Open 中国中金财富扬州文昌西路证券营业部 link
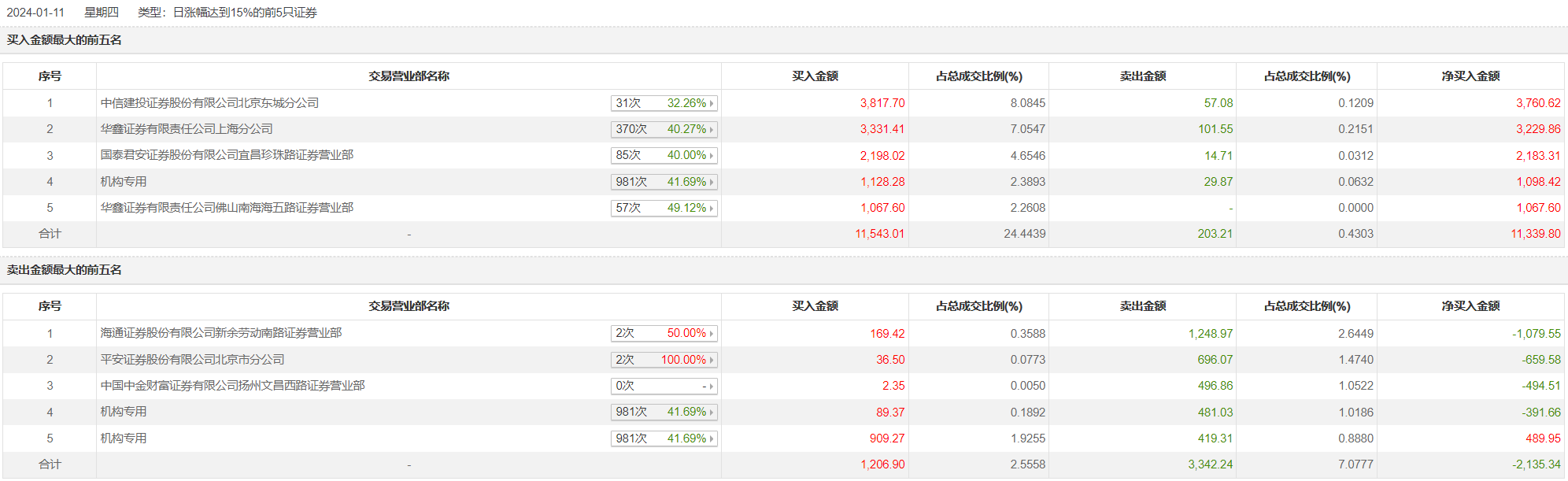This screenshot has width=1568, height=481. 232,386
